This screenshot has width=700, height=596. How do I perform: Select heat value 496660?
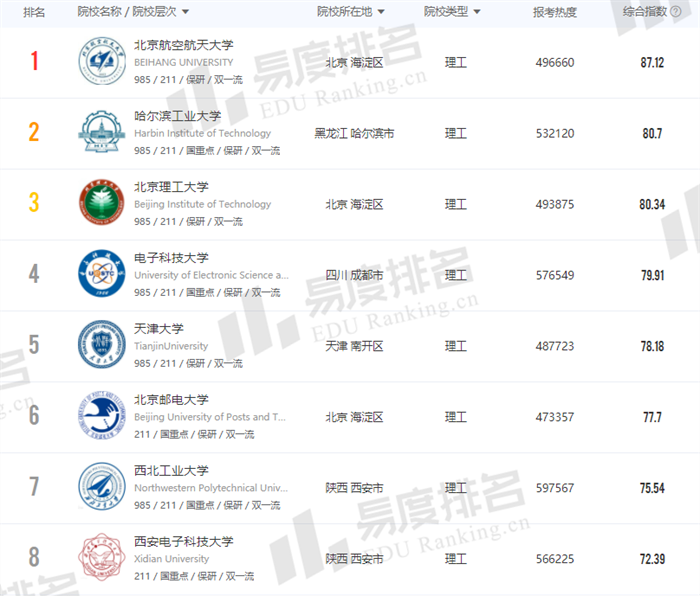555,63
